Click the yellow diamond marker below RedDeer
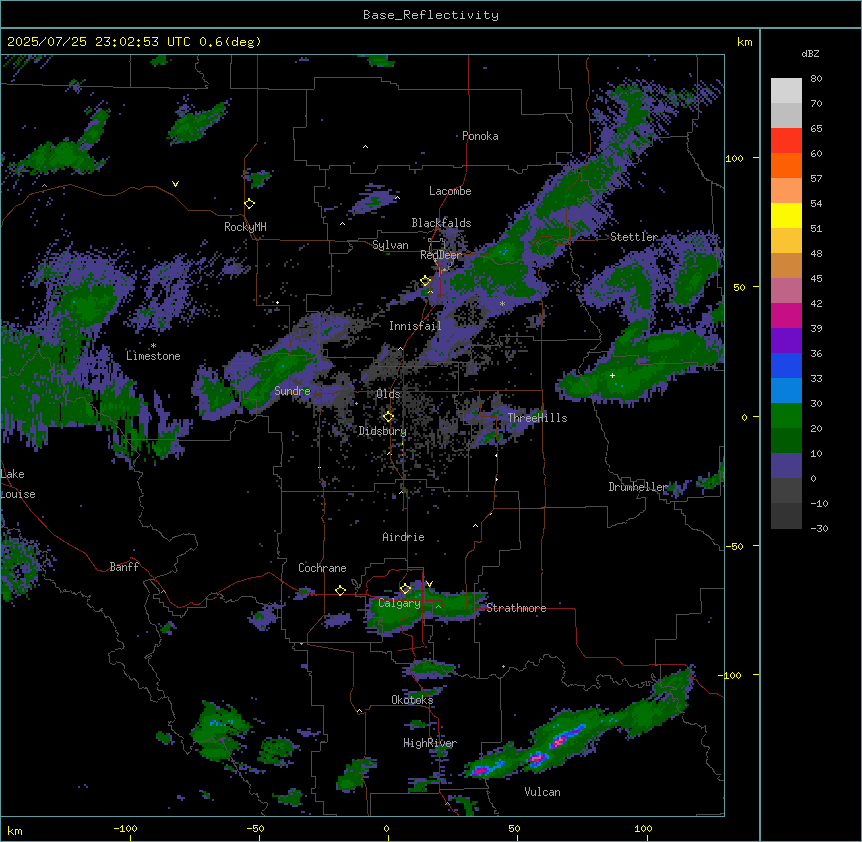Viewport: 862px width, 842px height. click(x=426, y=281)
